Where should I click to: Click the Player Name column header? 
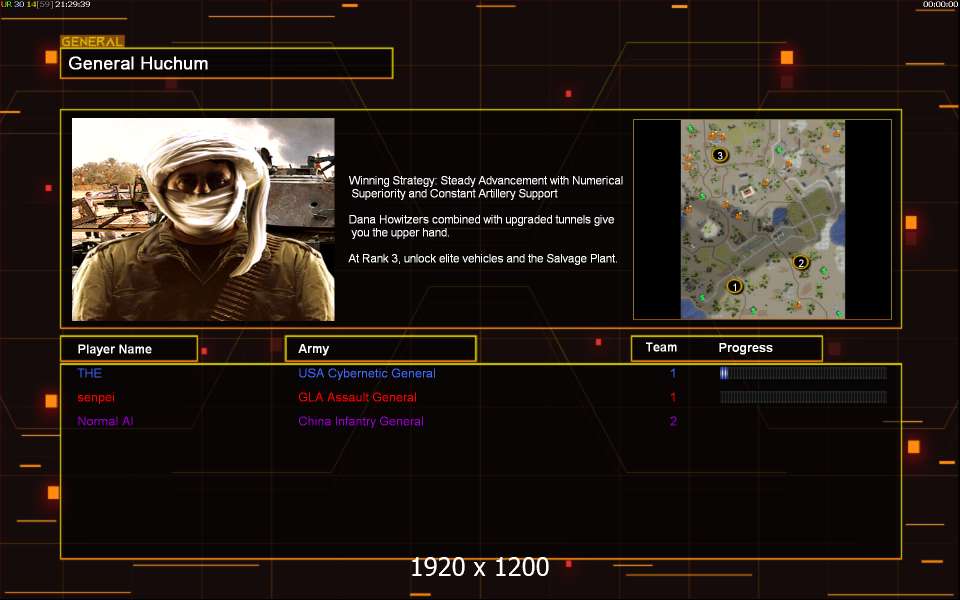(x=129, y=349)
